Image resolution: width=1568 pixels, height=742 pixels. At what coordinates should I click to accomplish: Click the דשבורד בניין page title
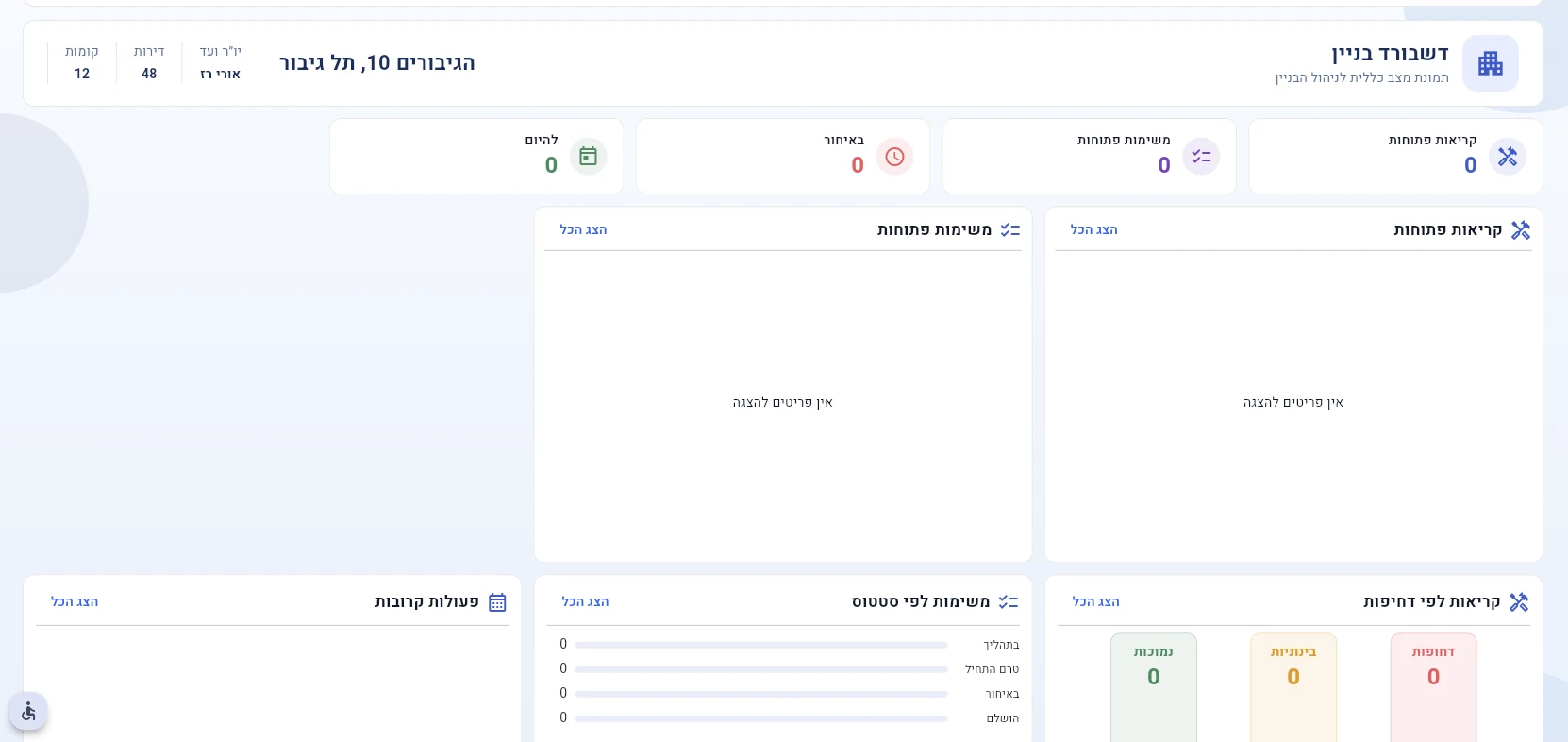pyautogui.click(x=1390, y=54)
